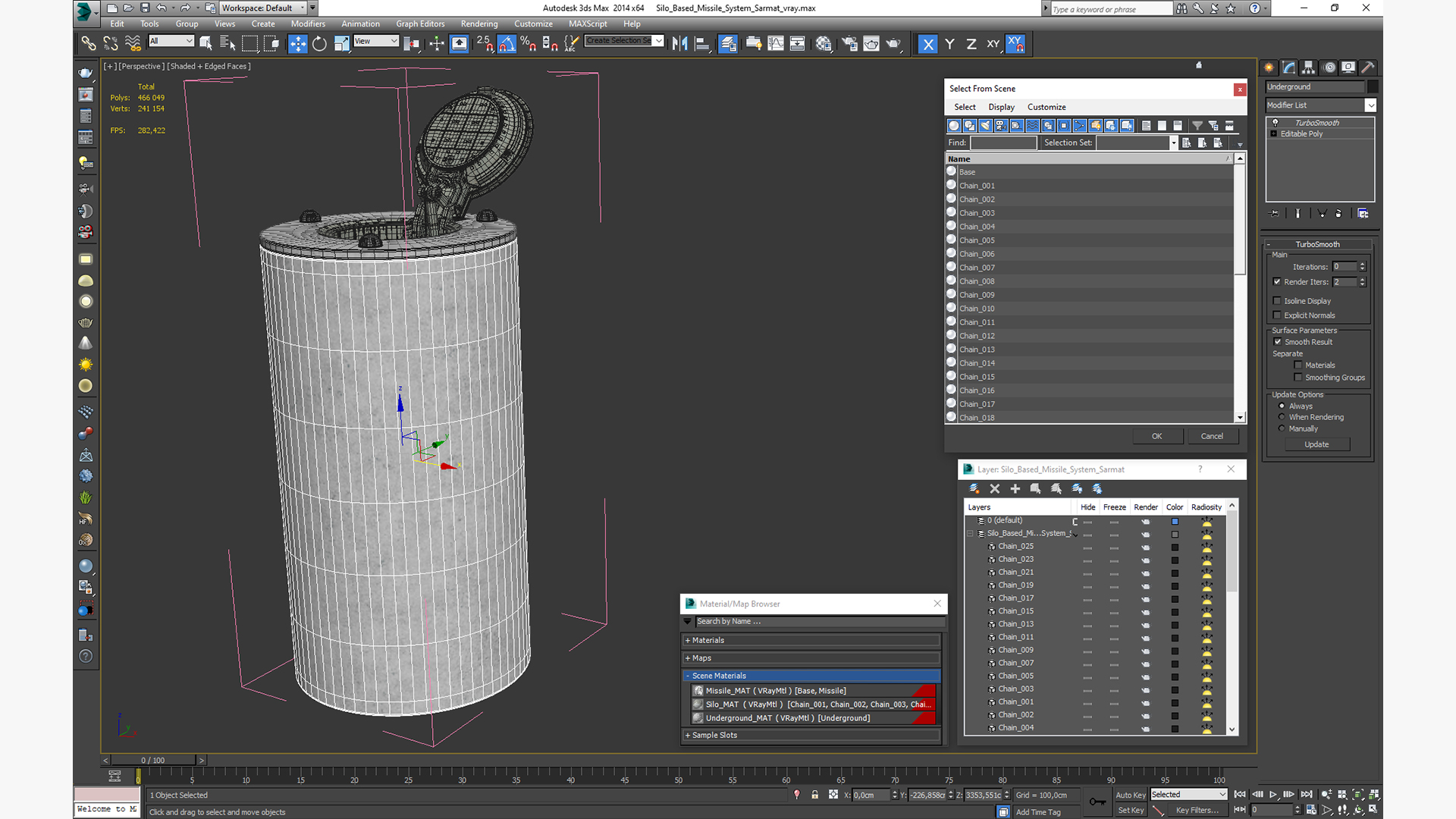
Task: Select the Select and Link tool
Action: [88, 44]
